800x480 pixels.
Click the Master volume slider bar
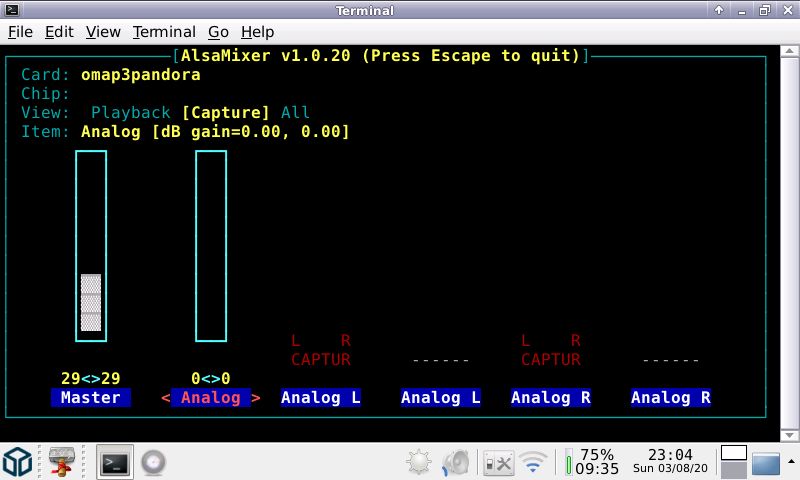(91, 246)
